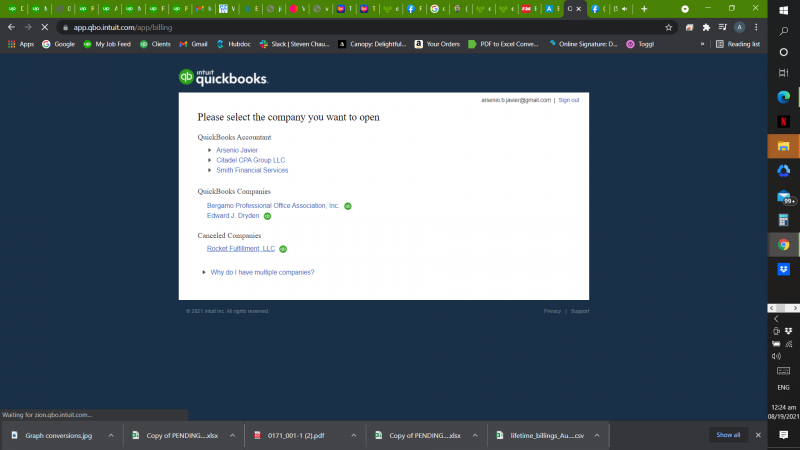Click the Intuit QuickBooks logo
Screen dimensions: 800x450
(223, 78)
